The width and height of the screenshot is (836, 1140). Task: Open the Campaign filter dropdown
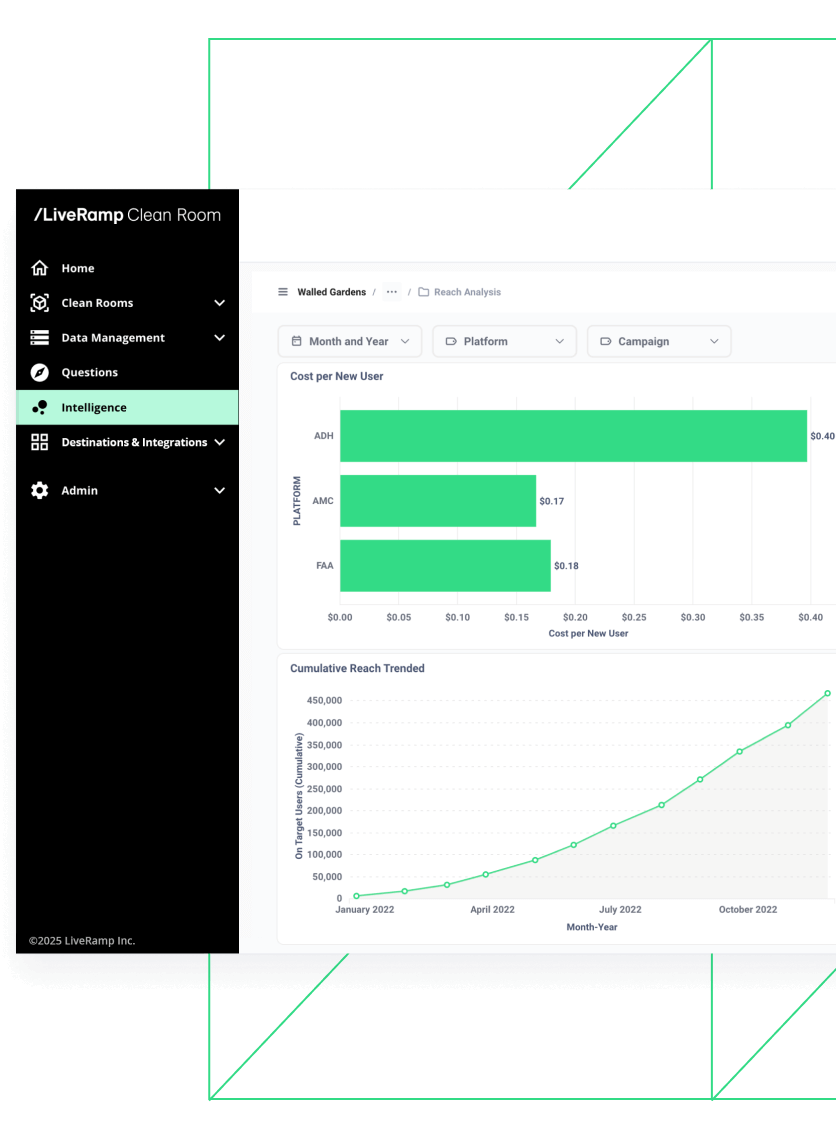point(659,341)
